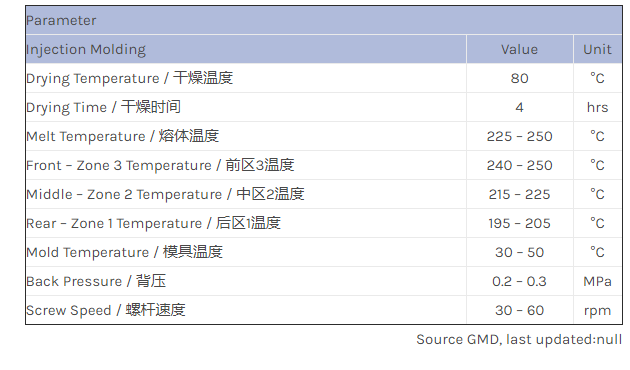Select the Drying Time row label

103,107
